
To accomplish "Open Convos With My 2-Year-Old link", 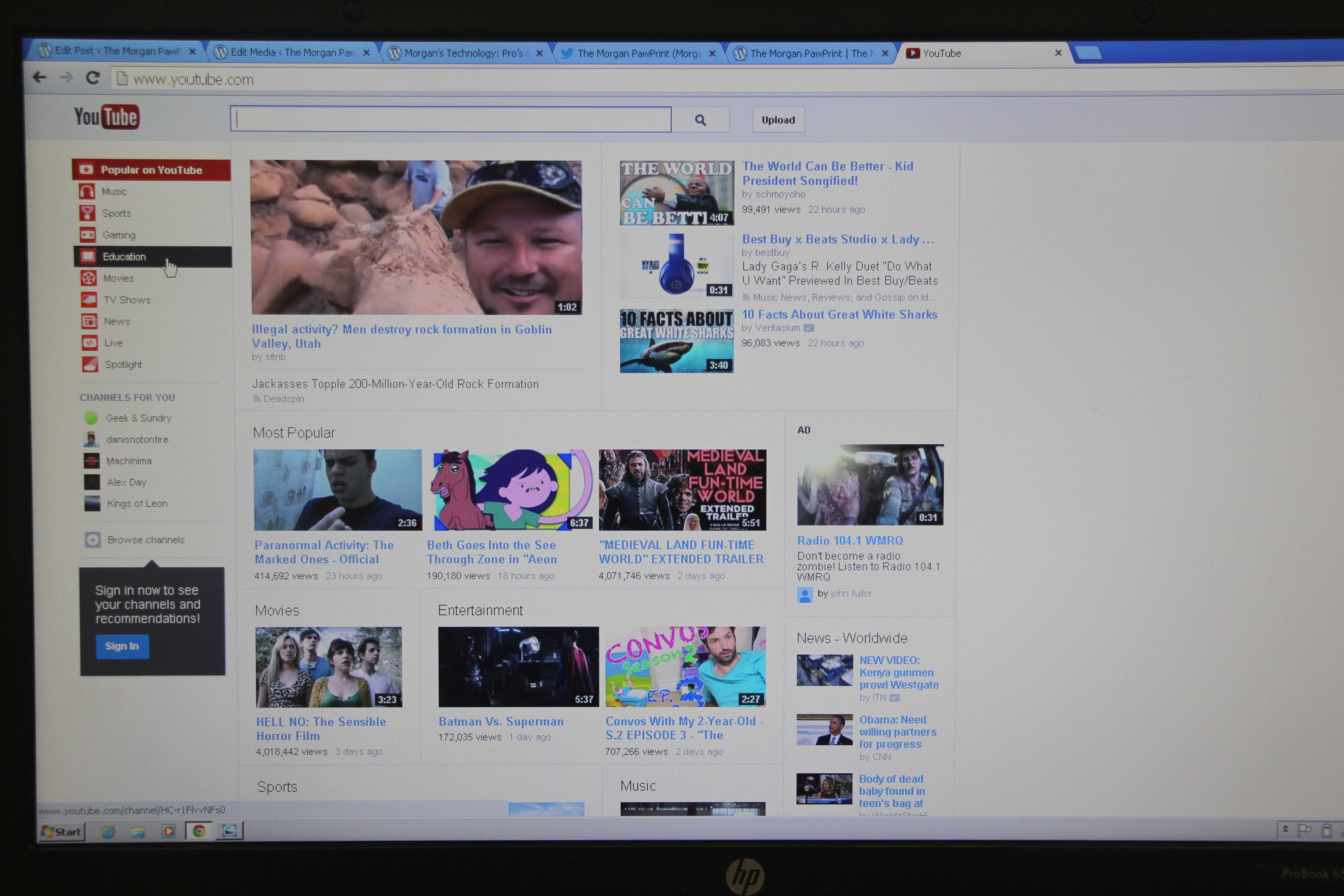I will 684,728.
